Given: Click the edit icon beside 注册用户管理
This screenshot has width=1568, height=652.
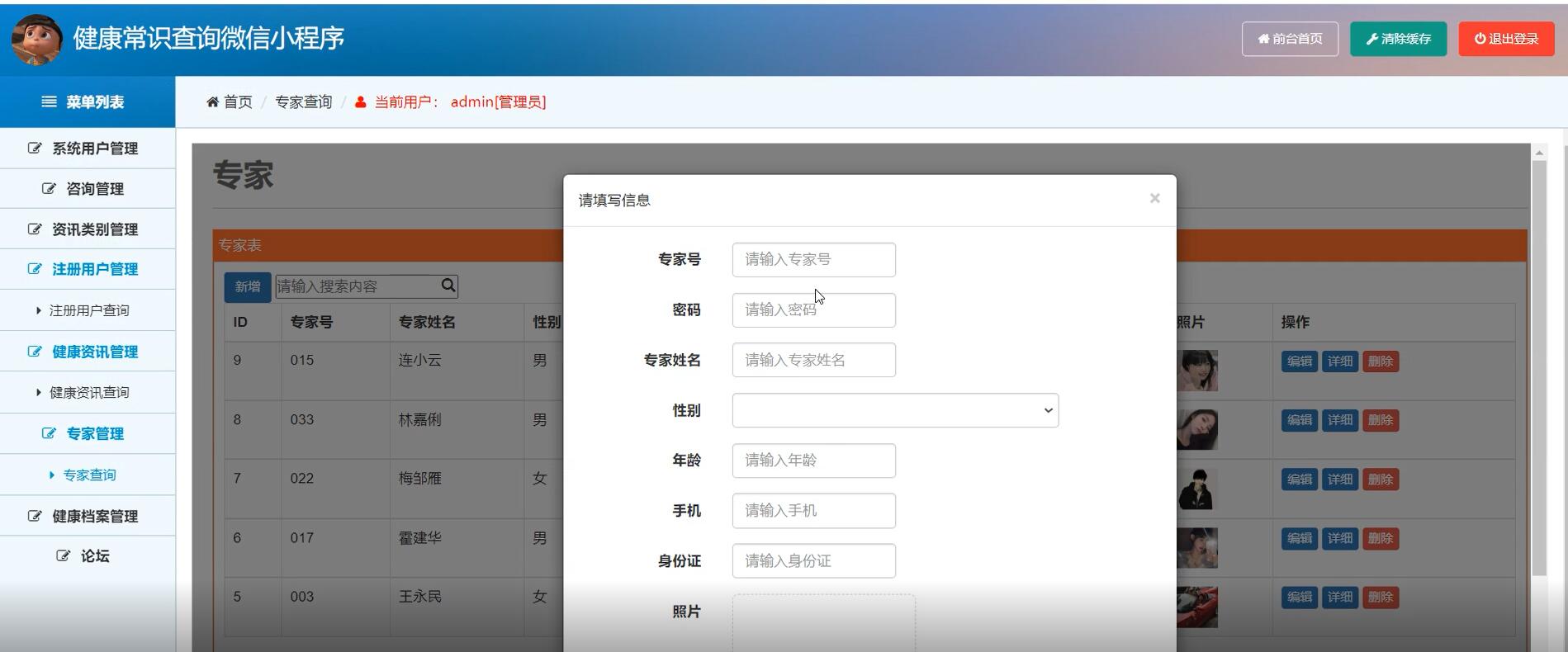Looking at the screenshot, I should pyautogui.click(x=35, y=268).
